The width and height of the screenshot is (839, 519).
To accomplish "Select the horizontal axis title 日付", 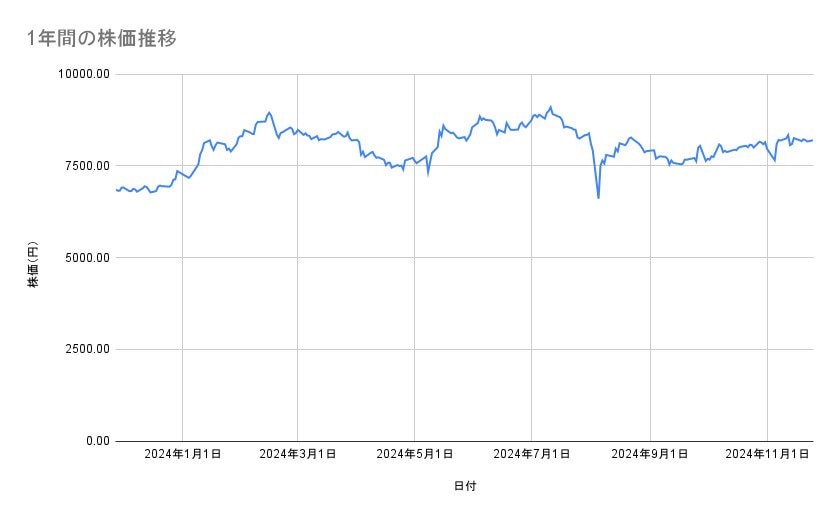I will click(x=465, y=486).
